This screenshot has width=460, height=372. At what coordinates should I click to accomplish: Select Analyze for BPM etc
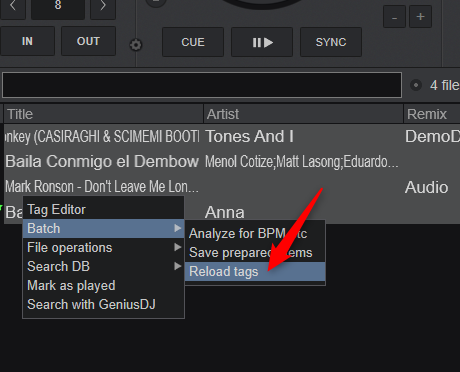[x=255, y=234]
